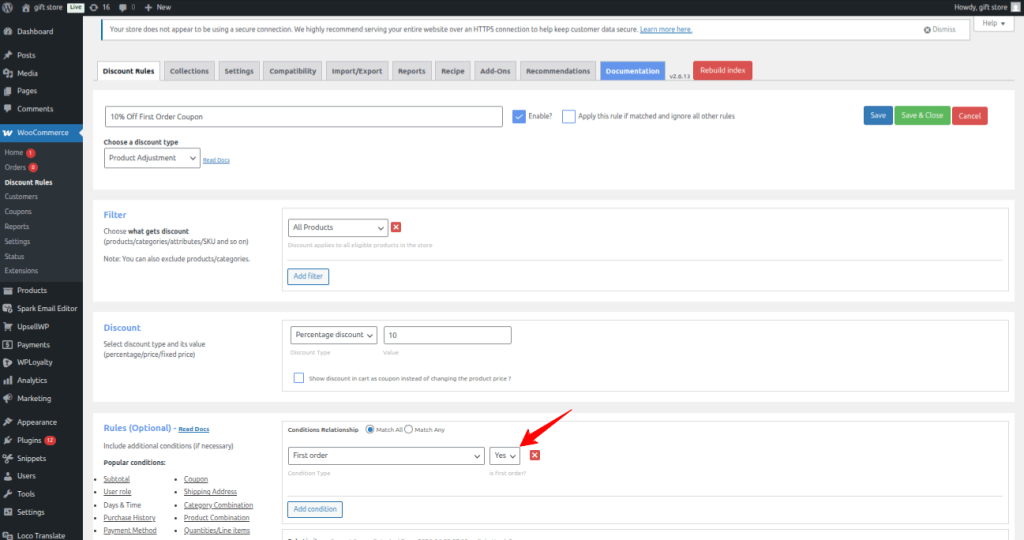The width and height of the screenshot is (1024, 540).
Task: Open Media library icon in sidebar
Action: pyautogui.click(x=8, y=73)
